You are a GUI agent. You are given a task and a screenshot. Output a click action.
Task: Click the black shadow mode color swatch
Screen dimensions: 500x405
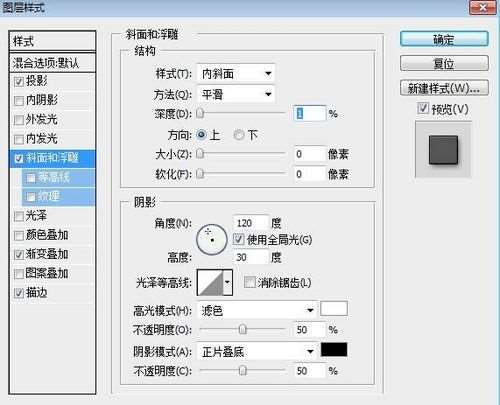click(334, 350)
